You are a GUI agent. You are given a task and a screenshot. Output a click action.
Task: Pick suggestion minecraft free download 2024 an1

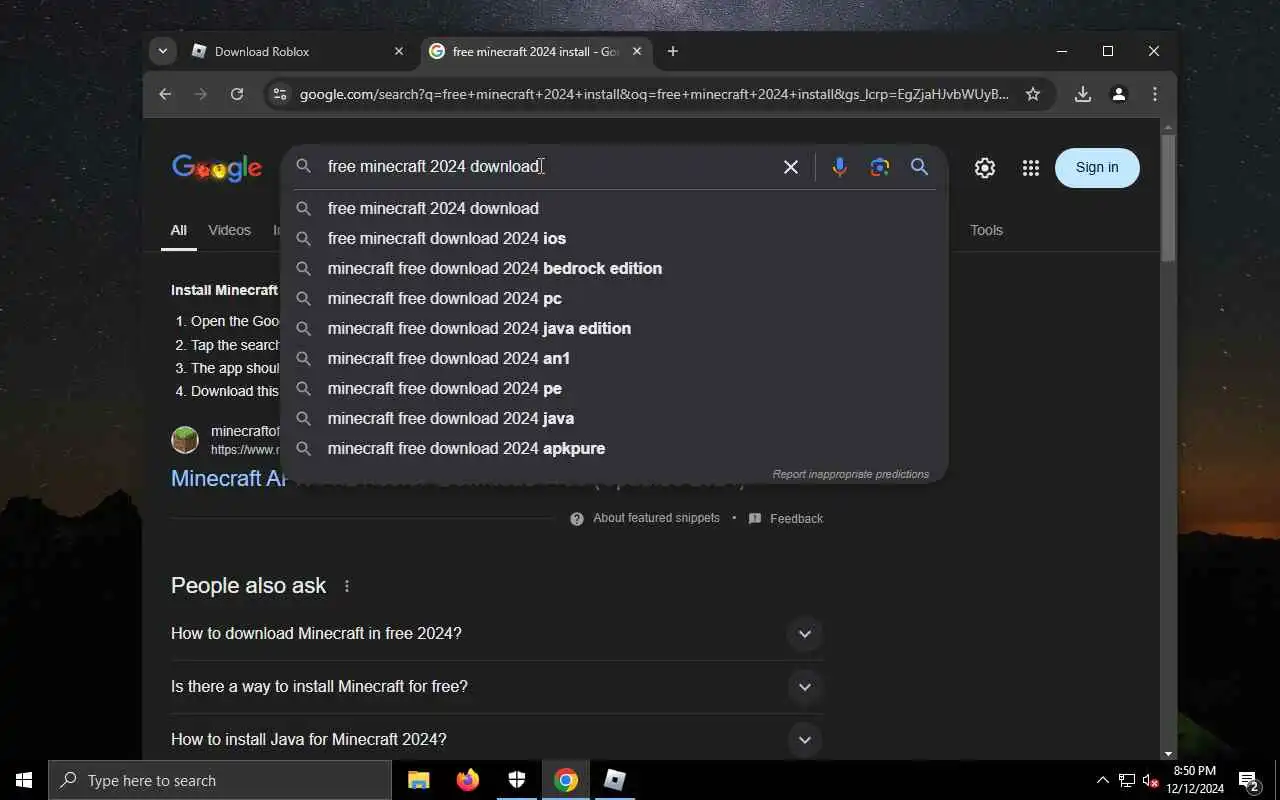(x=614, y=358)
